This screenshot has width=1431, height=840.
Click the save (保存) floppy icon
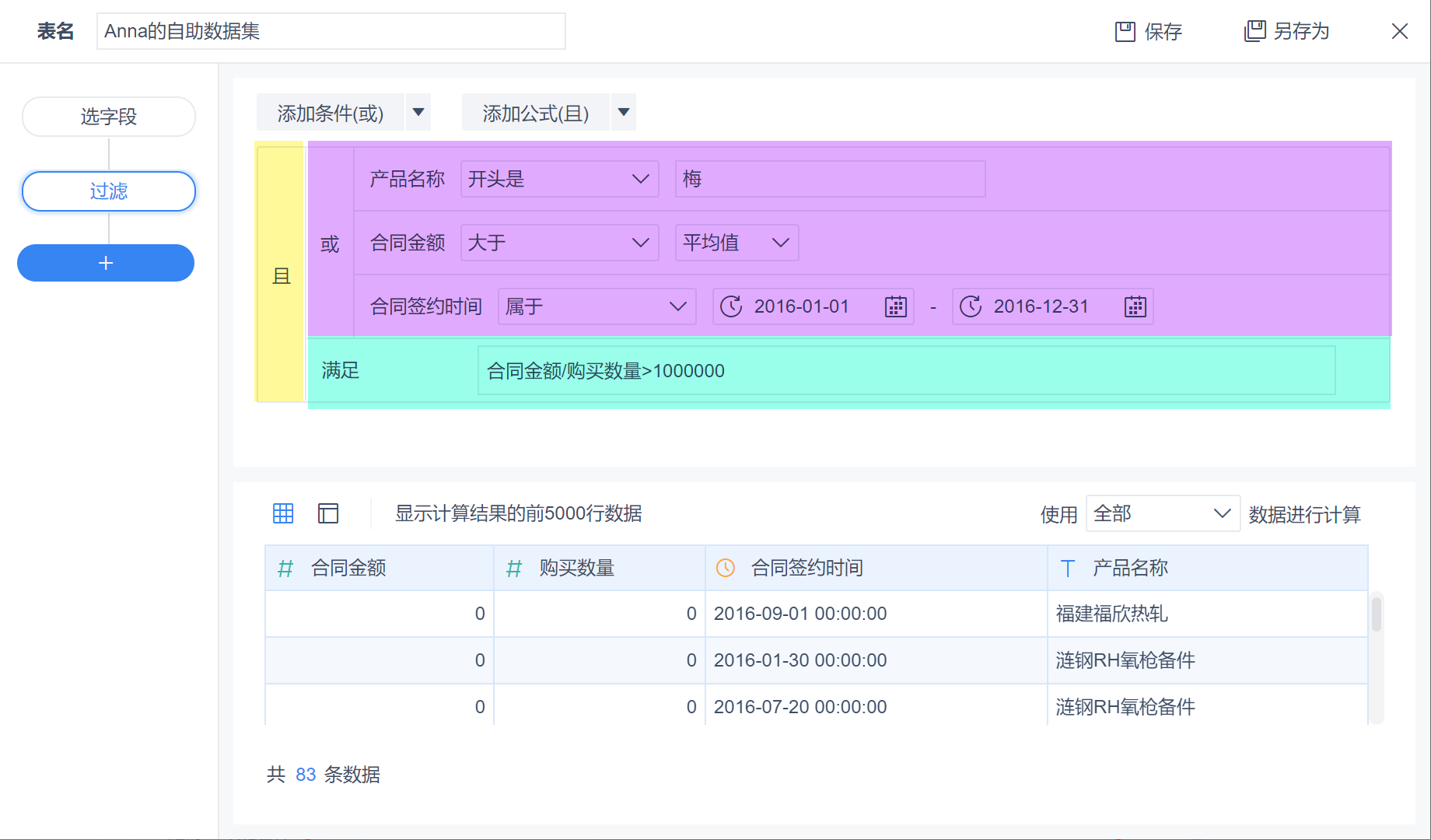[x=1125, y=31]
